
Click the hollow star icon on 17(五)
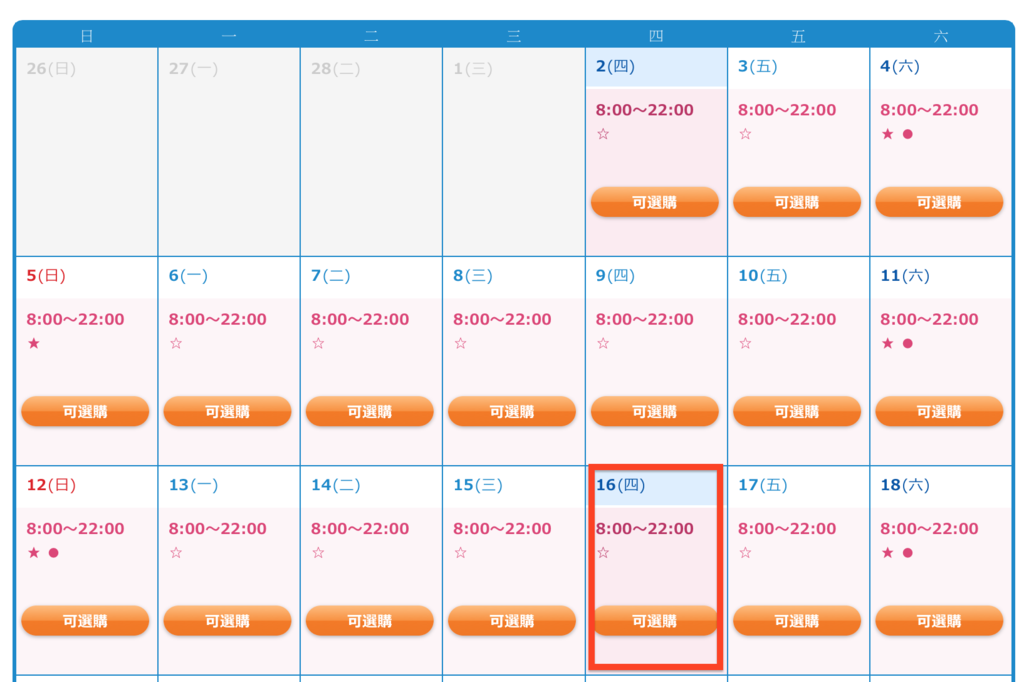745,553
